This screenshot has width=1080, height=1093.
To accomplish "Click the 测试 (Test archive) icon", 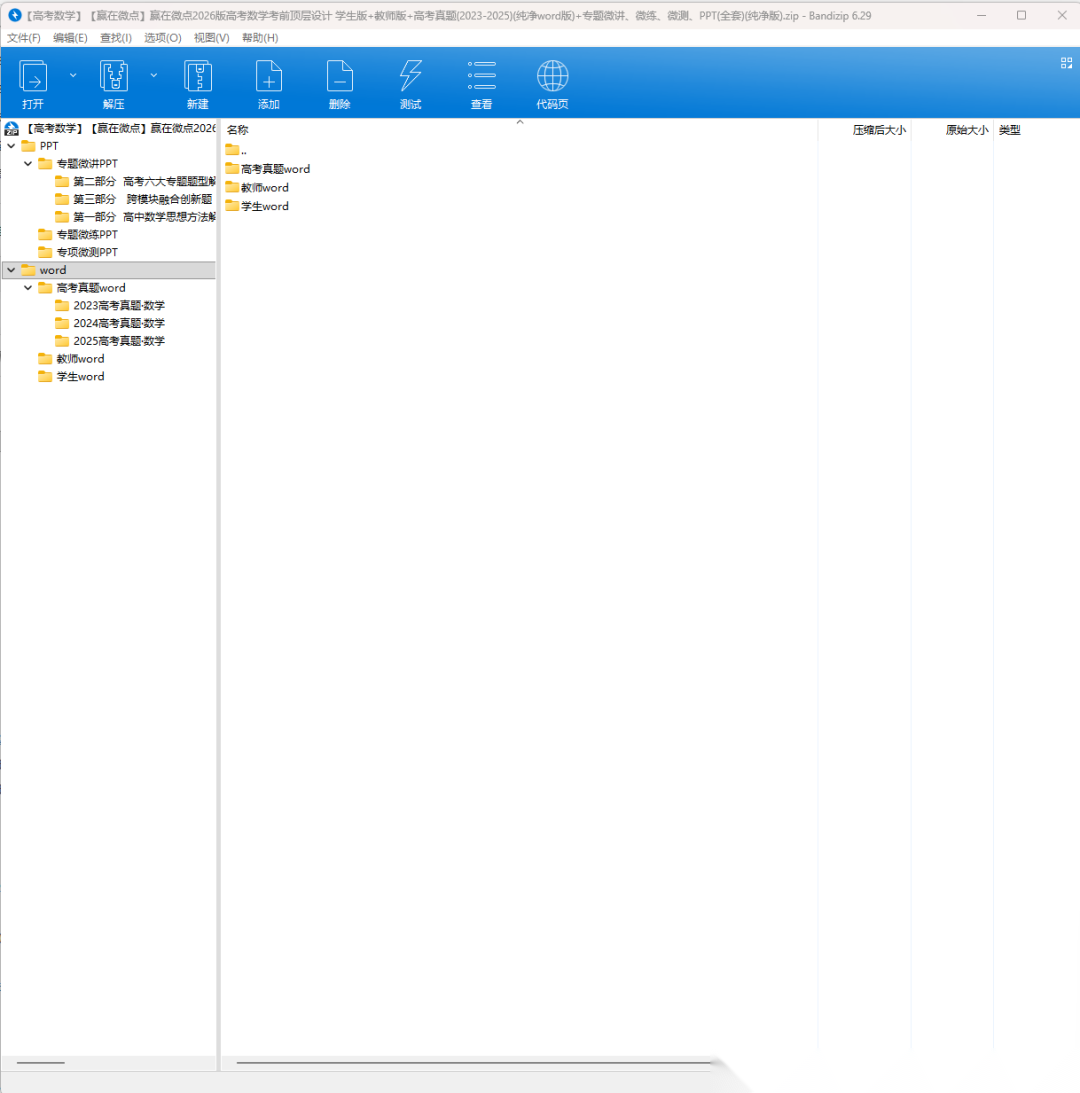I will [410, 77].
